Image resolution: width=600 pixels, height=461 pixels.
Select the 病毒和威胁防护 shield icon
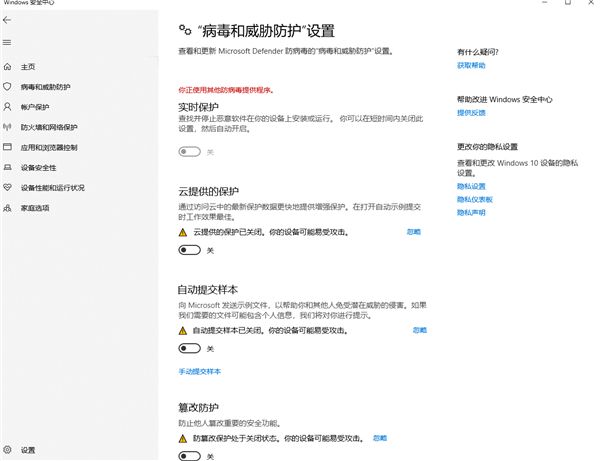tap(8, 87)
